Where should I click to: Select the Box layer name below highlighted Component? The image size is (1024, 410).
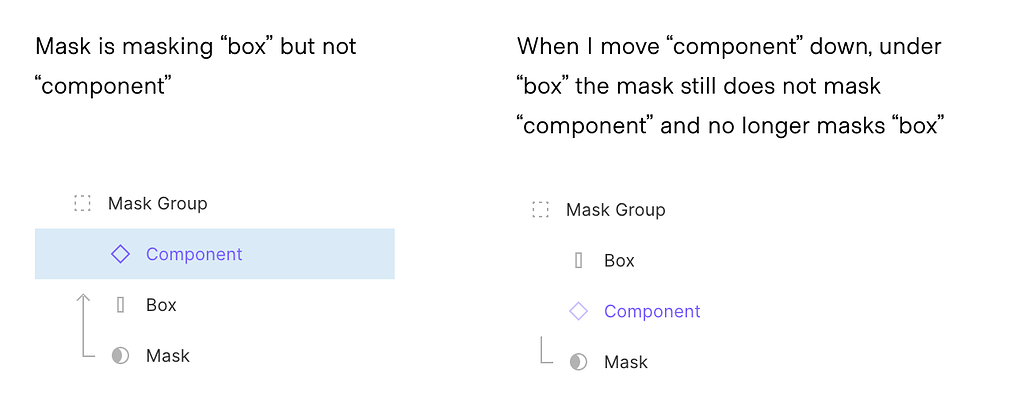click(x=161, y=305)
